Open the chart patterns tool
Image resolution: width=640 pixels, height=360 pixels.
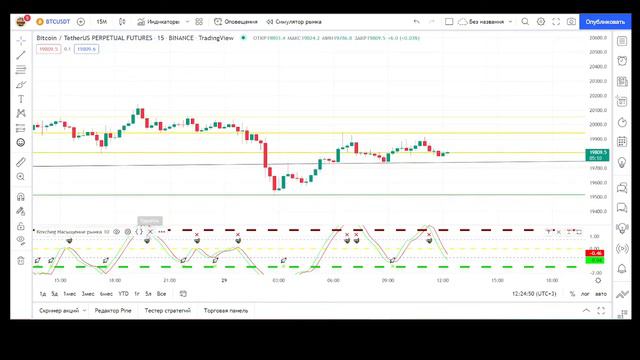(x=21, y=113)
